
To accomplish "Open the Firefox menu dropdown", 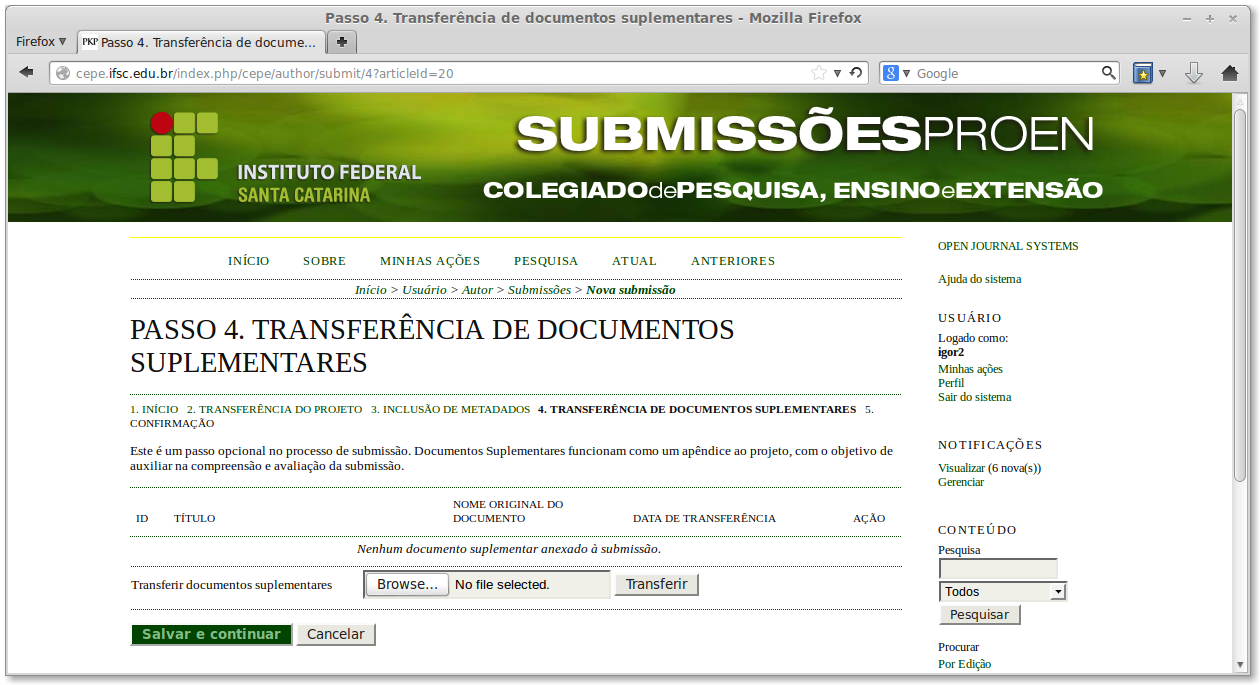I will coord(40,42).
